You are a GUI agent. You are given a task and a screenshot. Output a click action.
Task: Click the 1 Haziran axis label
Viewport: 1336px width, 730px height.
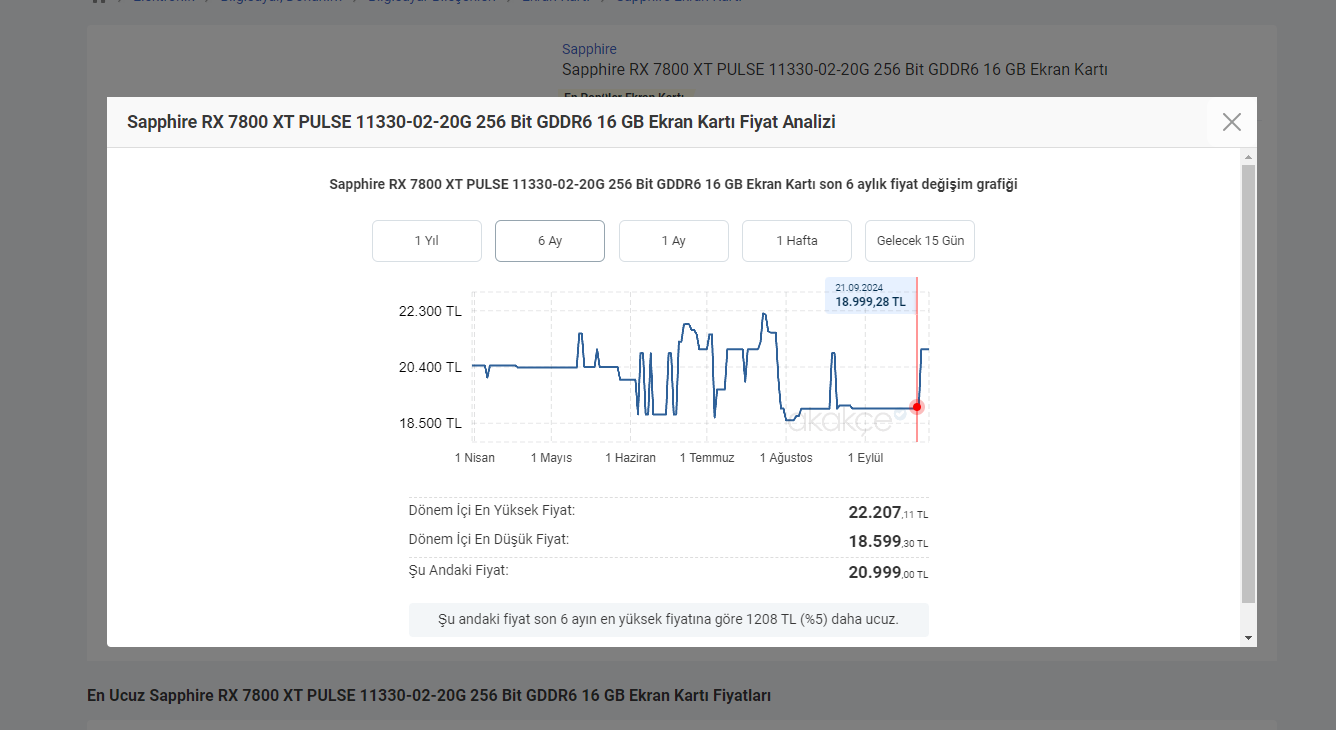631,458
